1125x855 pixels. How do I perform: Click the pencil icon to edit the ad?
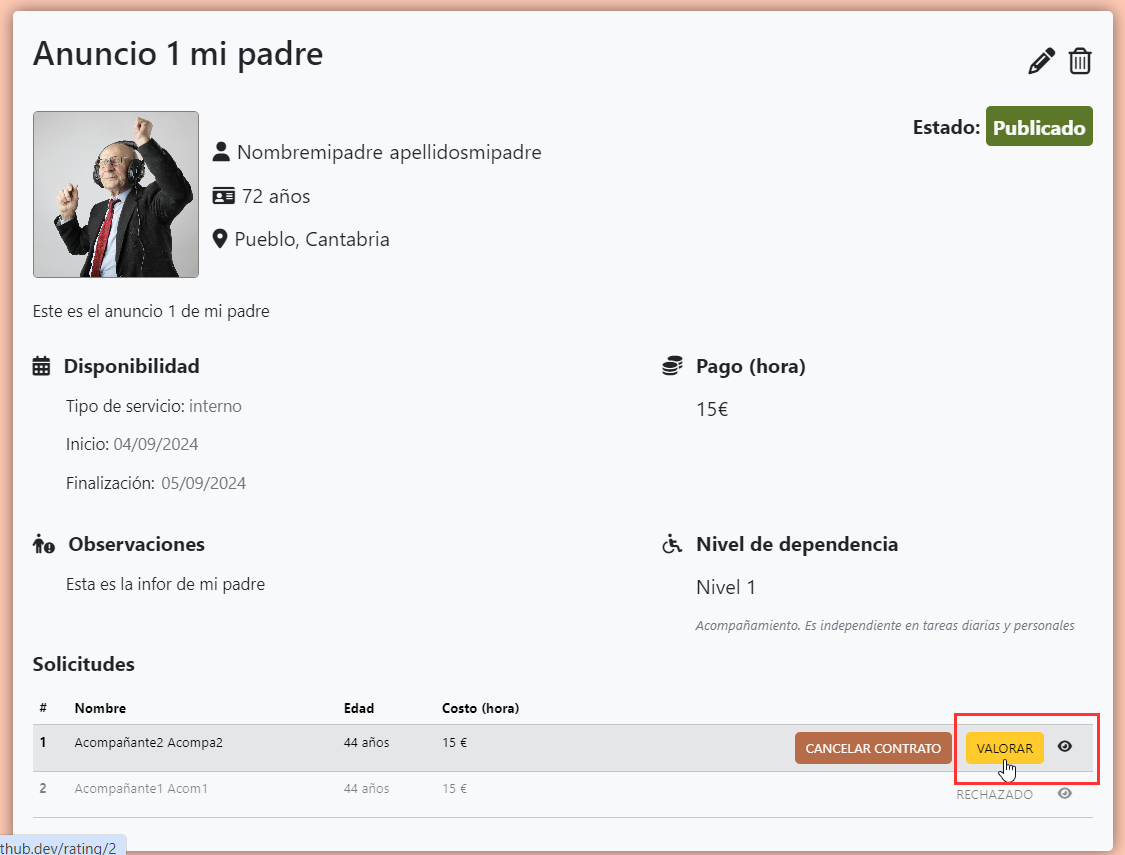point(1040,61)
